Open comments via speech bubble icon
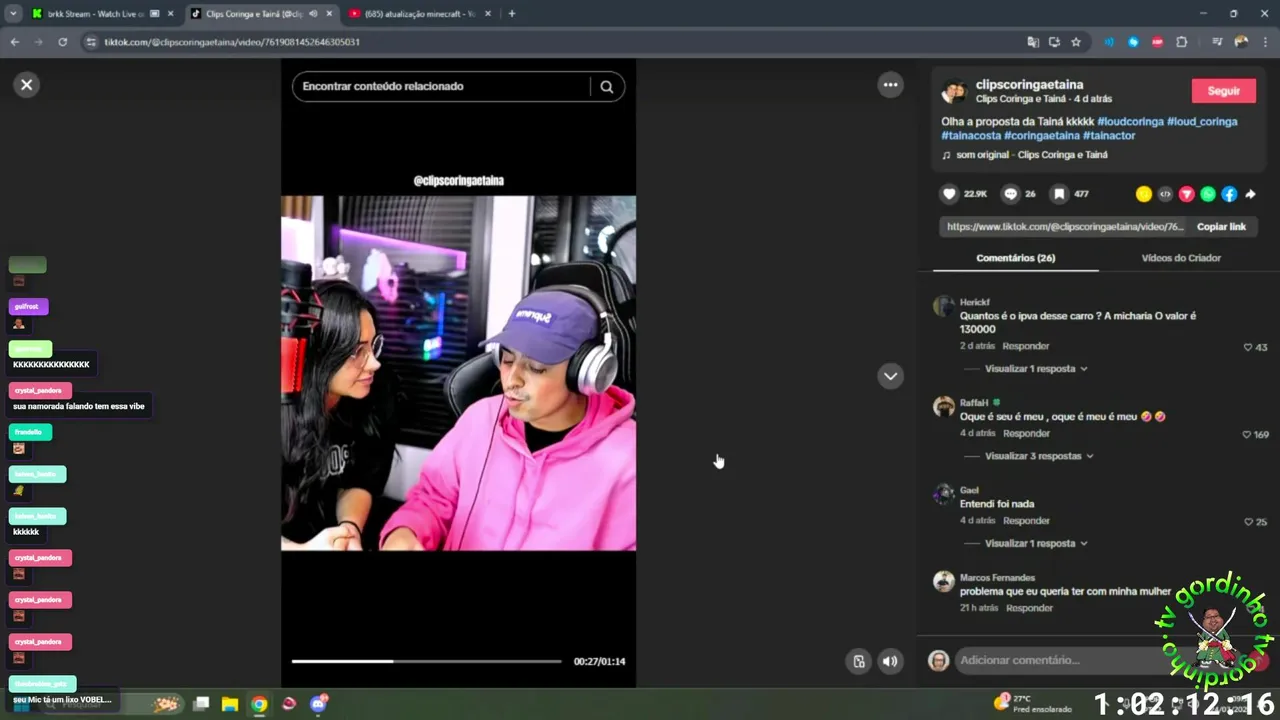This screenshot has height=720, width=1280. pos(1011,194)
